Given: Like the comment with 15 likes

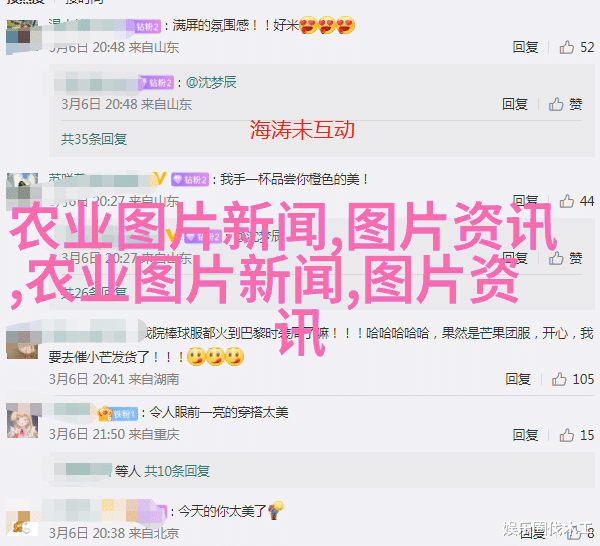Looking at the screenshot, I should click(x=567, y=435).
